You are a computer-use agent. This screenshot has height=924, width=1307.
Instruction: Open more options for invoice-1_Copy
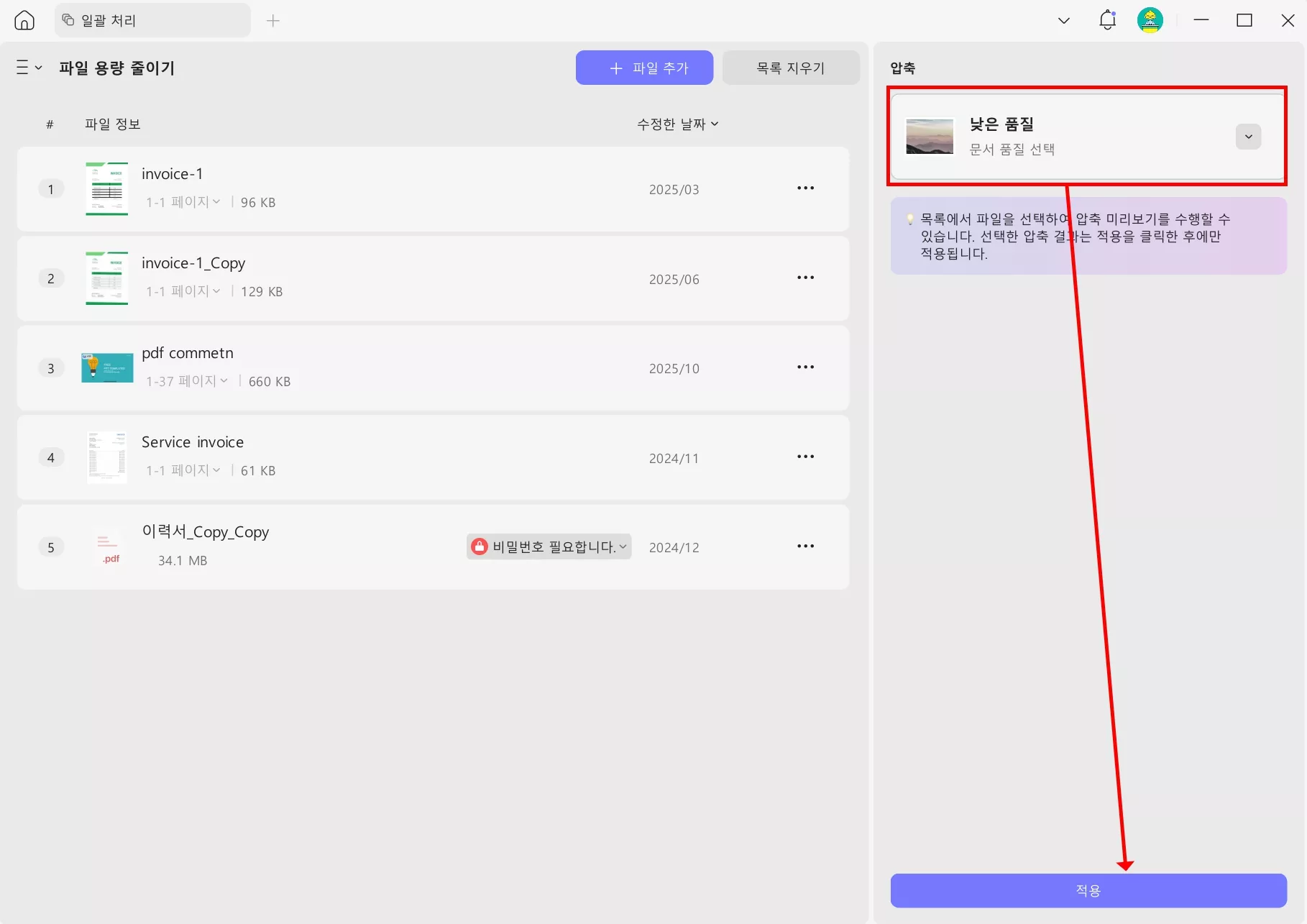[x=806, y=278]
